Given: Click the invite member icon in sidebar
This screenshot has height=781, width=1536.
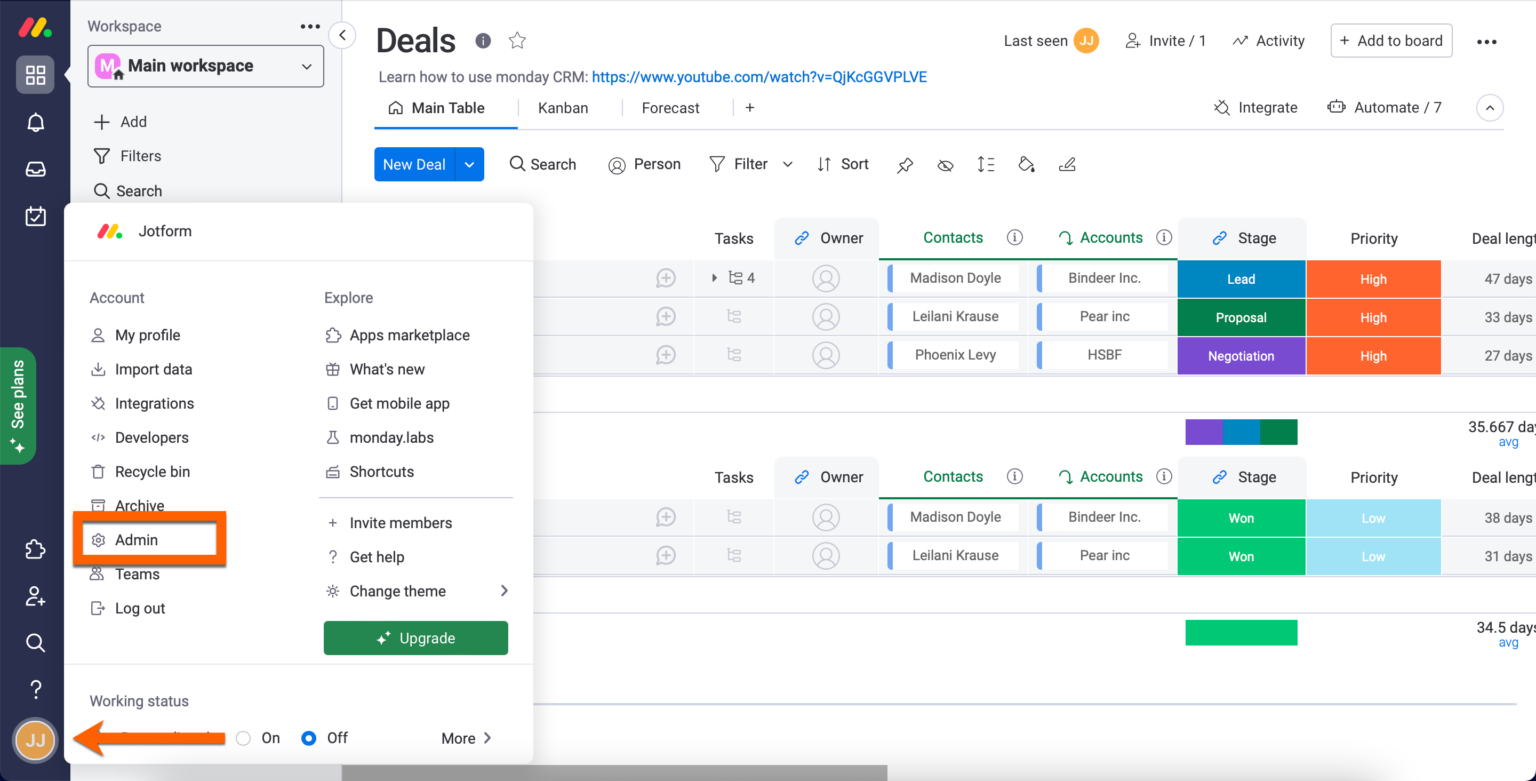Looking at the screenshot, I should [x=35, y=596].
